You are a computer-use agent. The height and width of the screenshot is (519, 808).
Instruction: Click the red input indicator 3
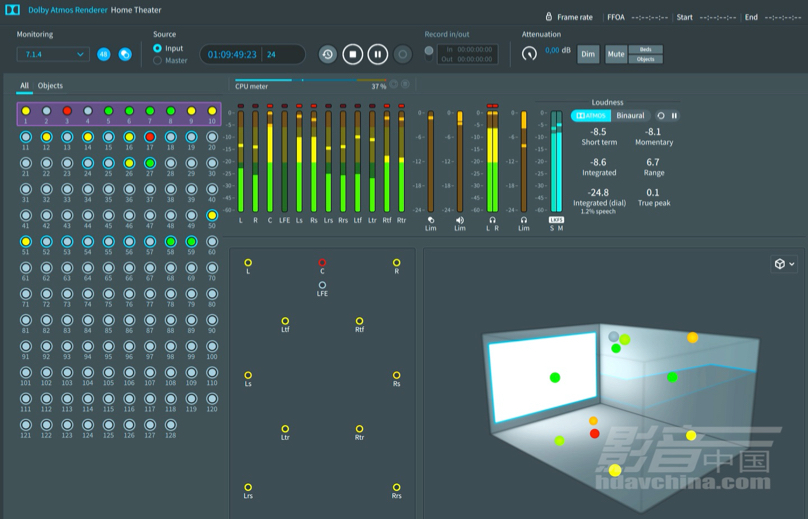tap(67, 111)
